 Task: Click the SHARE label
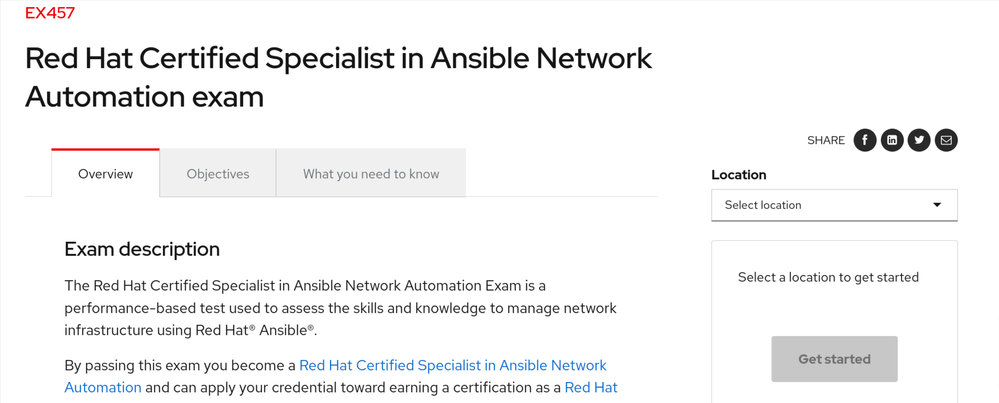(826, 141)
